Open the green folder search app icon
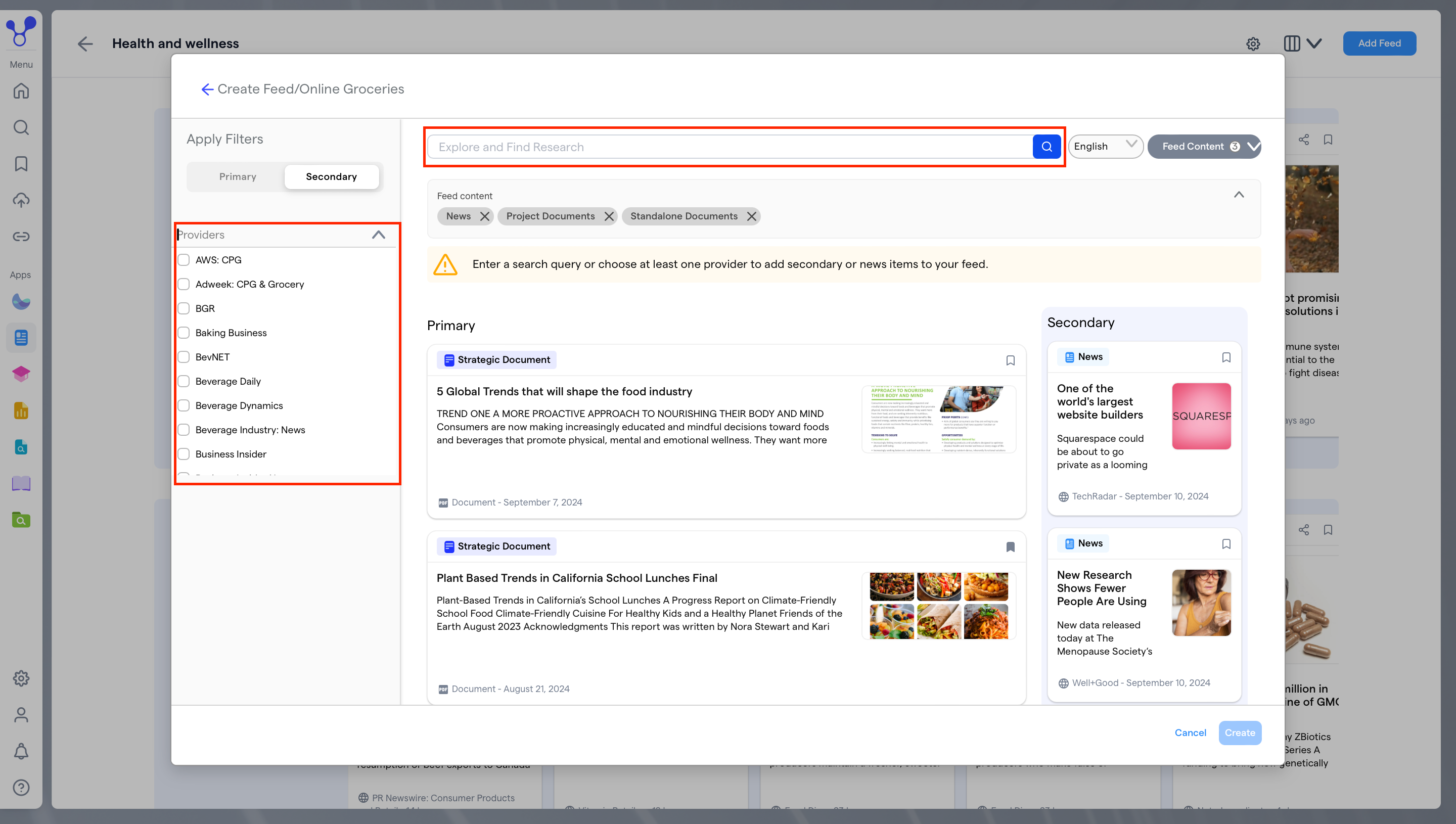The image size is (1456, 824). pyautogui.click(x=21, y=520)
